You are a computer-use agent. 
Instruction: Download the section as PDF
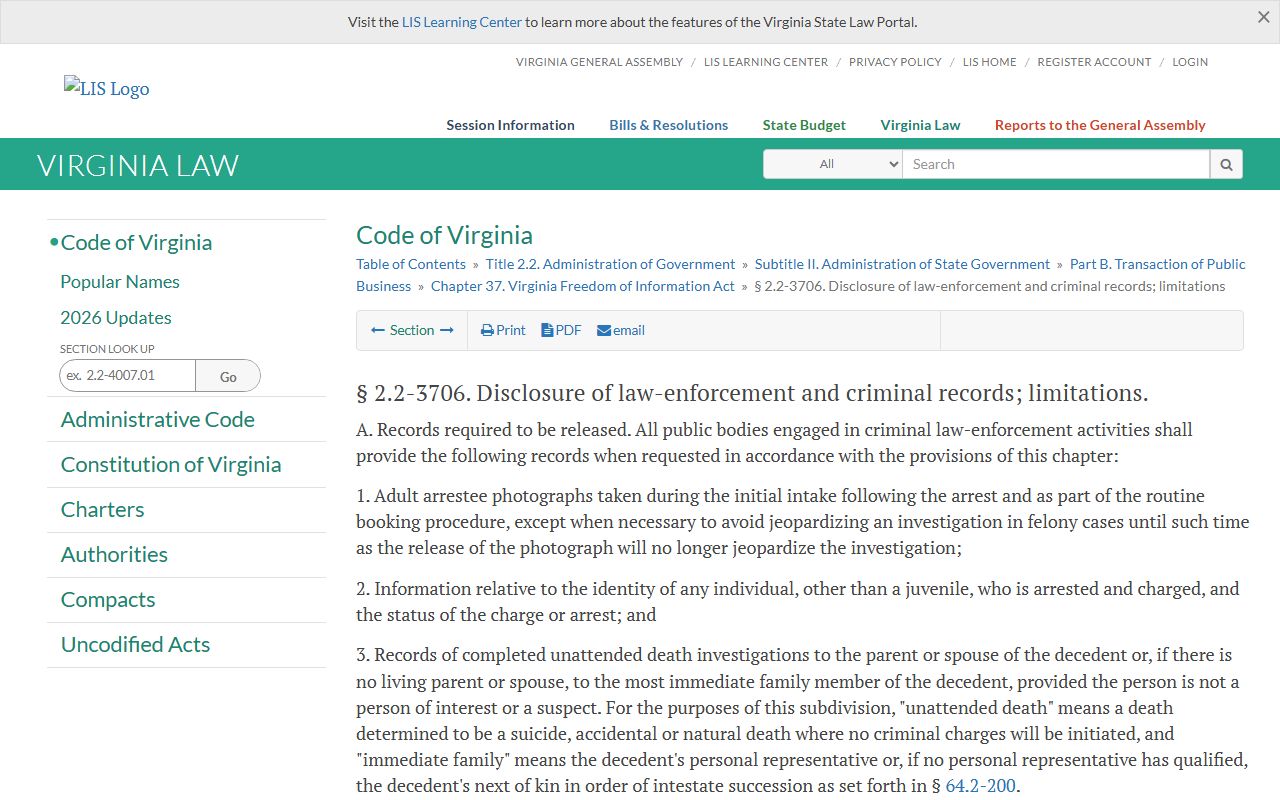[561, 330]
